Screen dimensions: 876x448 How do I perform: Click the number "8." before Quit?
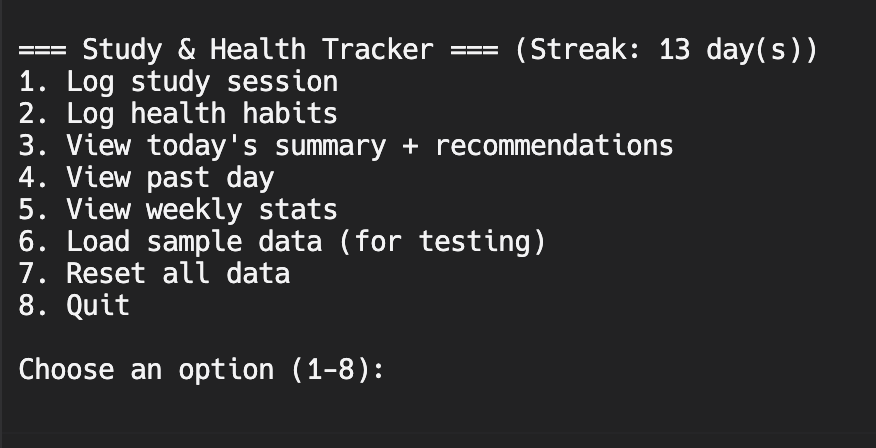click(35, 306)
